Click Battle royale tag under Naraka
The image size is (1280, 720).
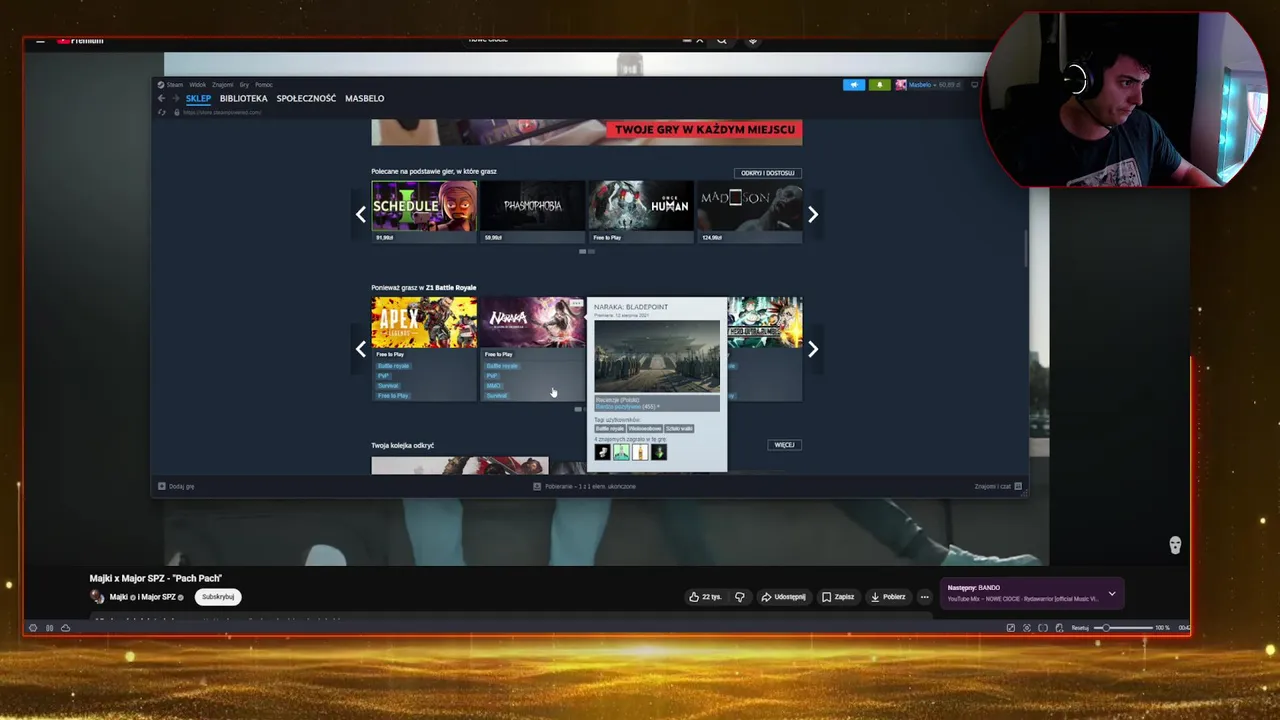tap(502, 366)
